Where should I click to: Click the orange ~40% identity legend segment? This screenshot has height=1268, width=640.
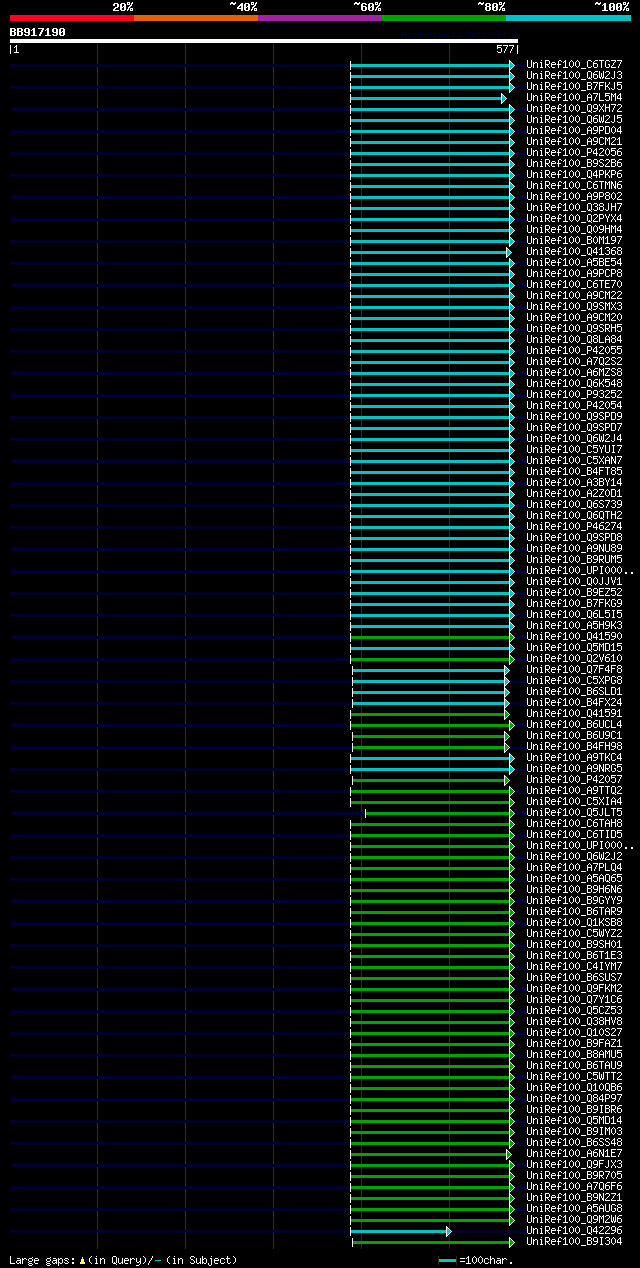(196, 18)
